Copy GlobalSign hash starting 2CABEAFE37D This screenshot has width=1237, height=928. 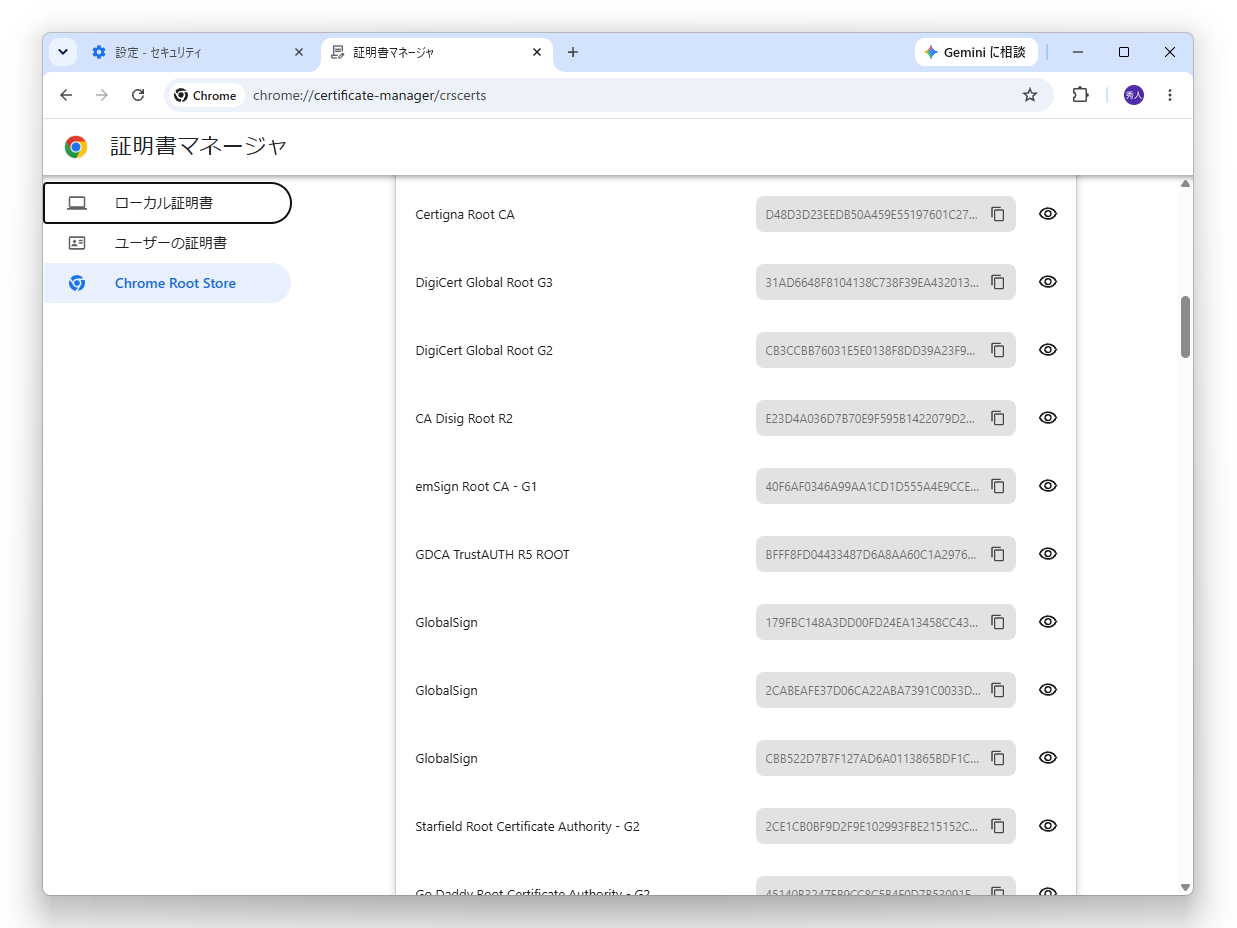[998, 690]
